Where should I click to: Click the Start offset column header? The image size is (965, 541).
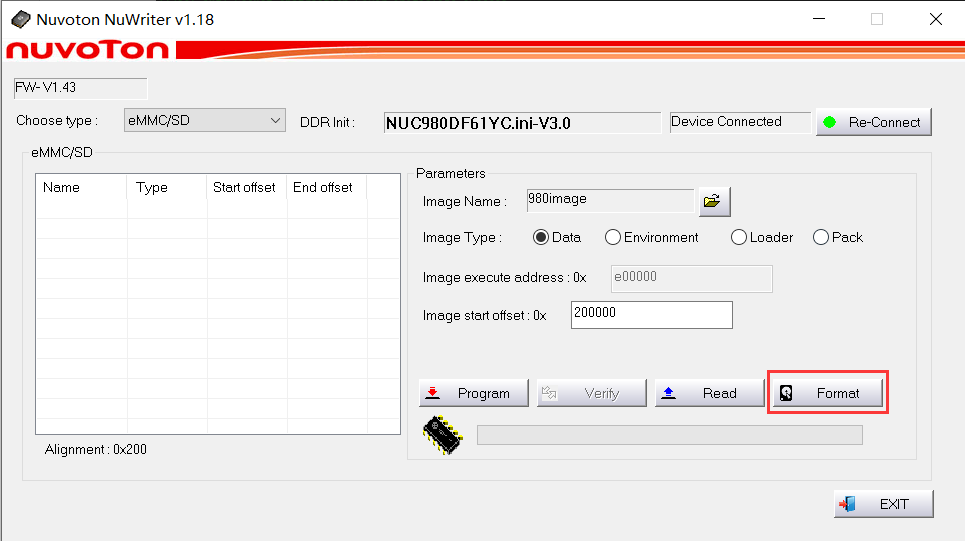247,187
